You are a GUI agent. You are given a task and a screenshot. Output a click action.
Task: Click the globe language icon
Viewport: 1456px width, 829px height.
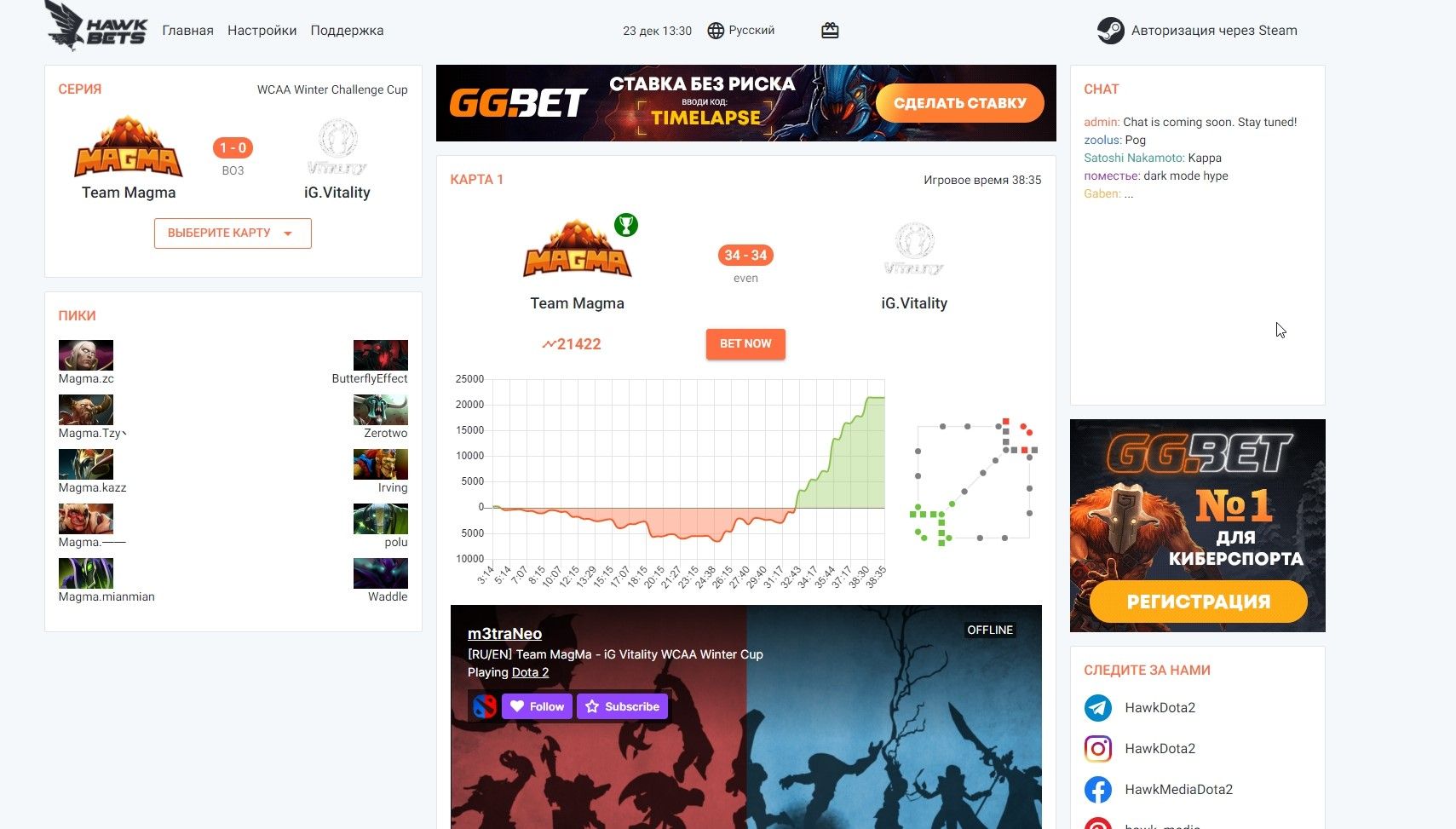click(x=716, y=31)
